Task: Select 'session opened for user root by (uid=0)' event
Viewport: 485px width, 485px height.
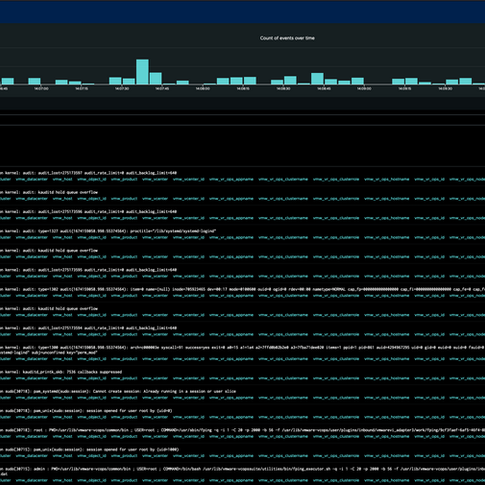Action: tap(86, 411)
